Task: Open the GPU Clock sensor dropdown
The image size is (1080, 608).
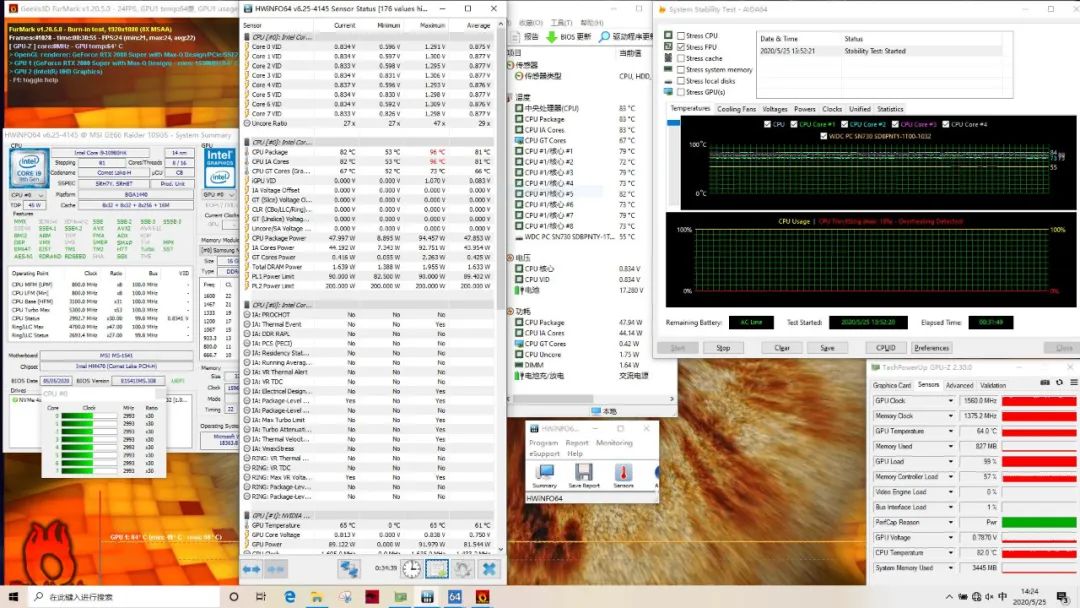Action: (x=951, y=401)
